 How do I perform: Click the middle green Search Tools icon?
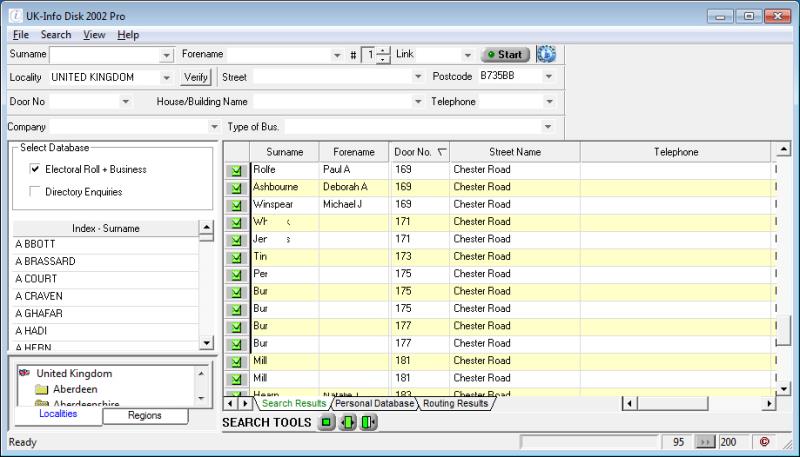pyautogui.click(x=348, y=423)
